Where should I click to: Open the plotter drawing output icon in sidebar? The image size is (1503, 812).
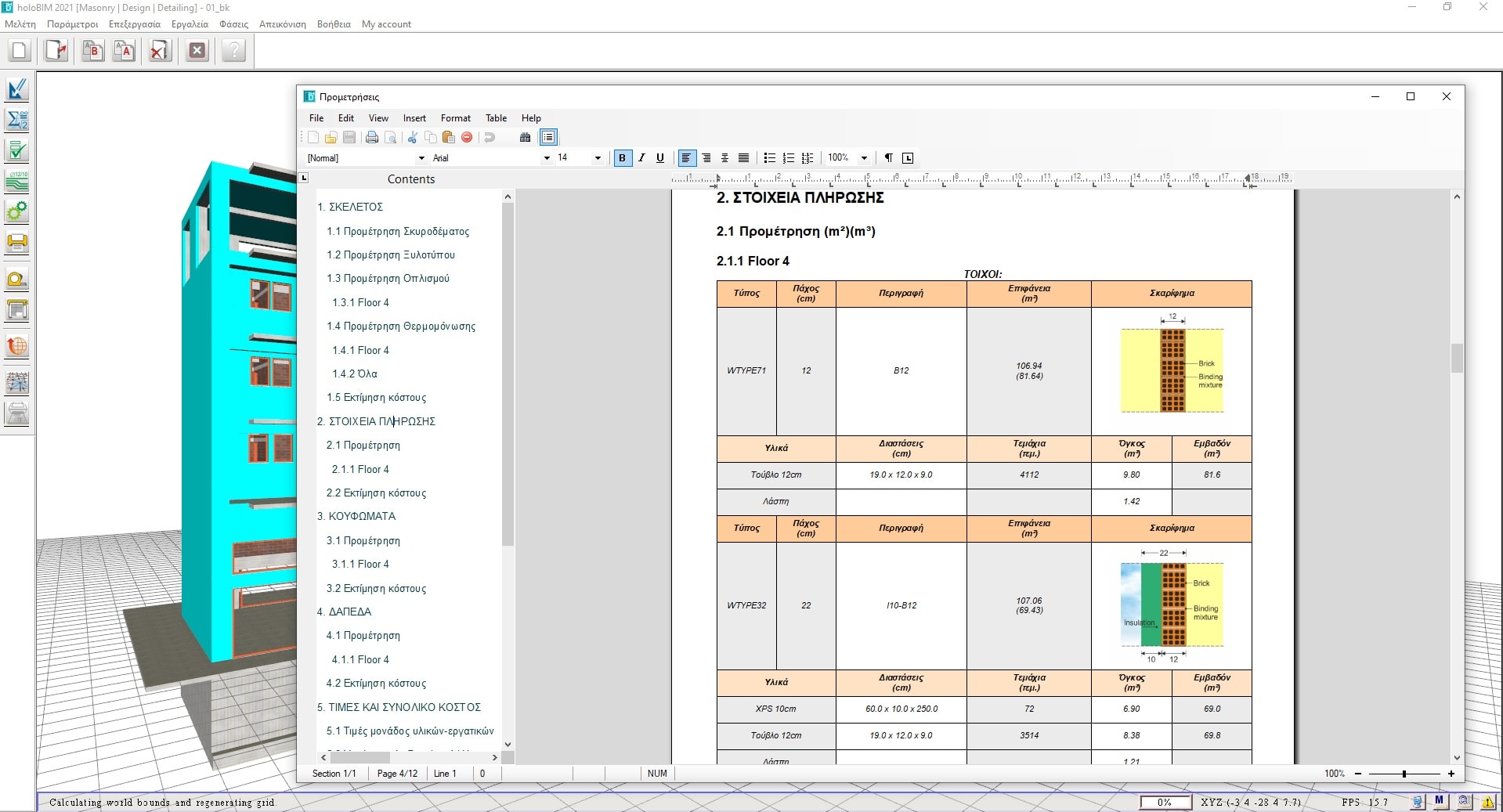[x=17, y=310]
